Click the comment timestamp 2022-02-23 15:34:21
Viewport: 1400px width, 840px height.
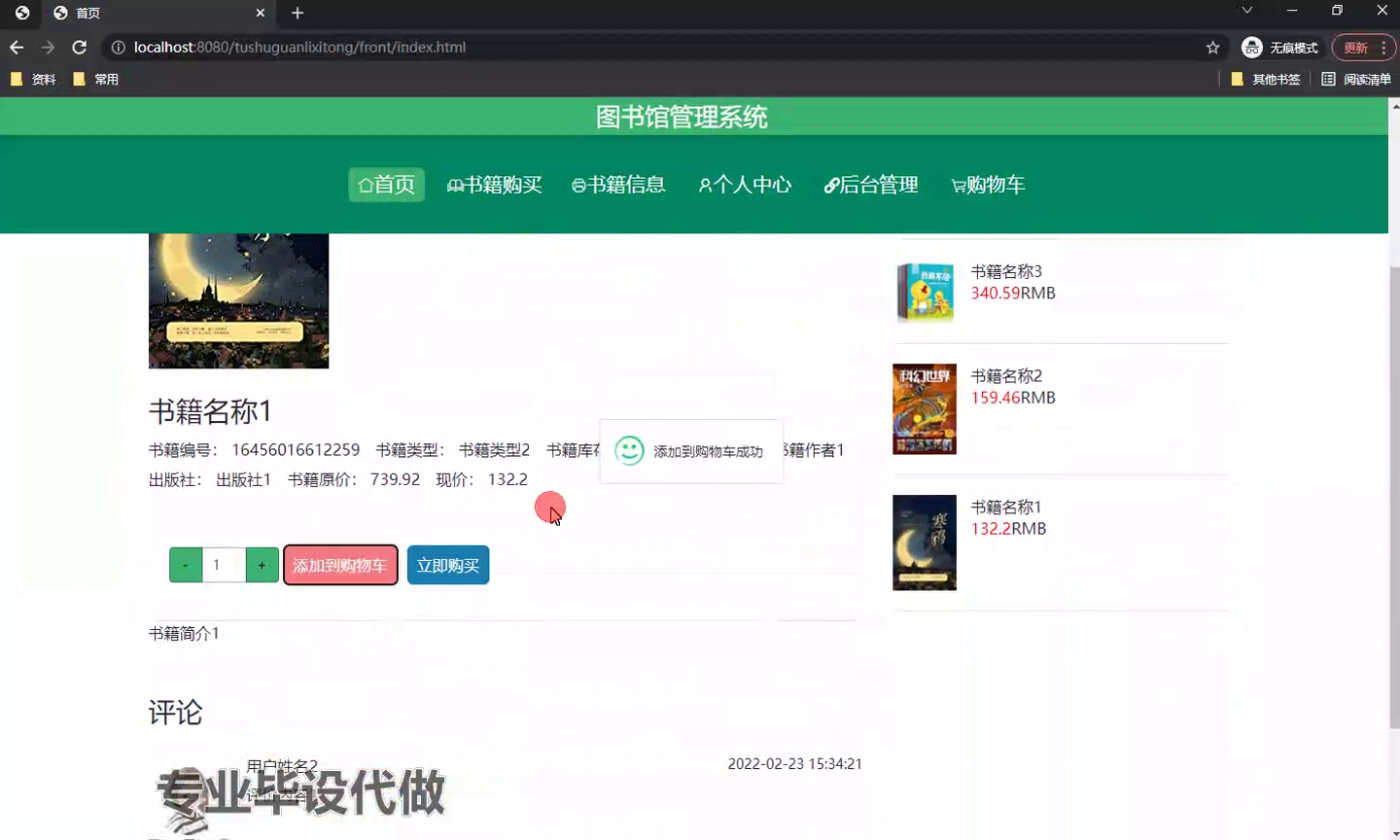[x=794, y=764]
